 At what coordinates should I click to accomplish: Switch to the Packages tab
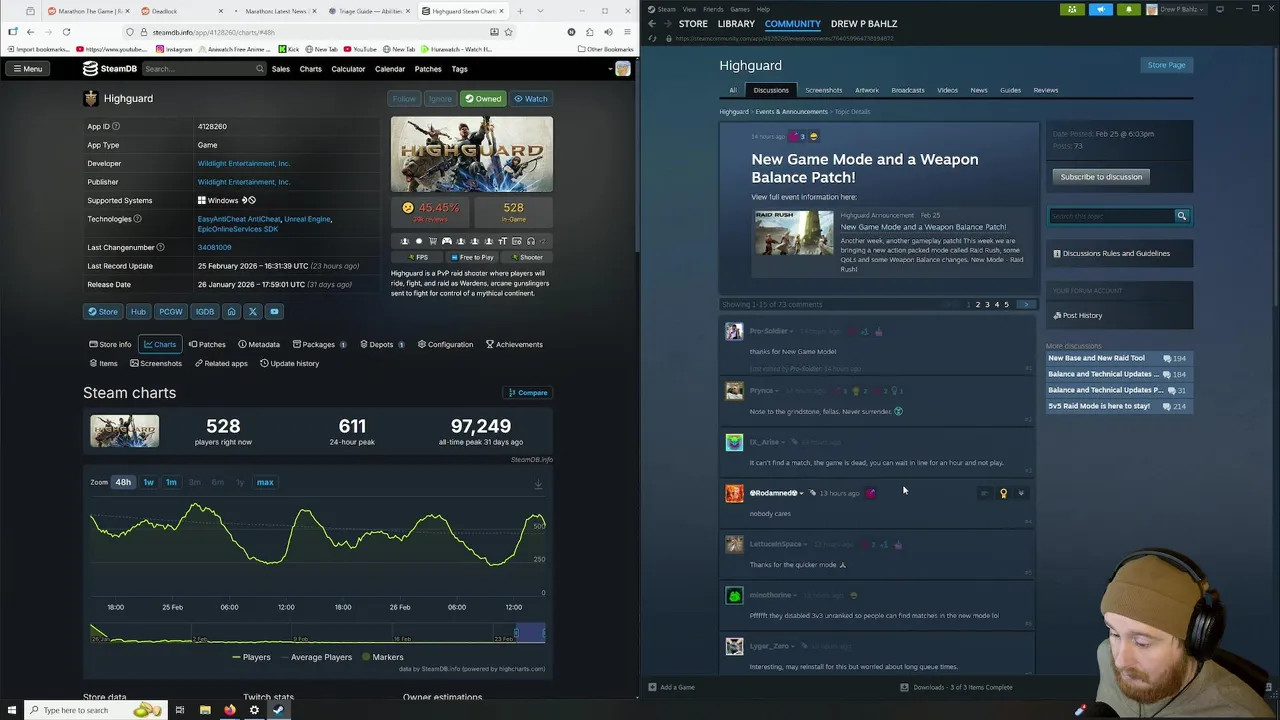point(318,345)
